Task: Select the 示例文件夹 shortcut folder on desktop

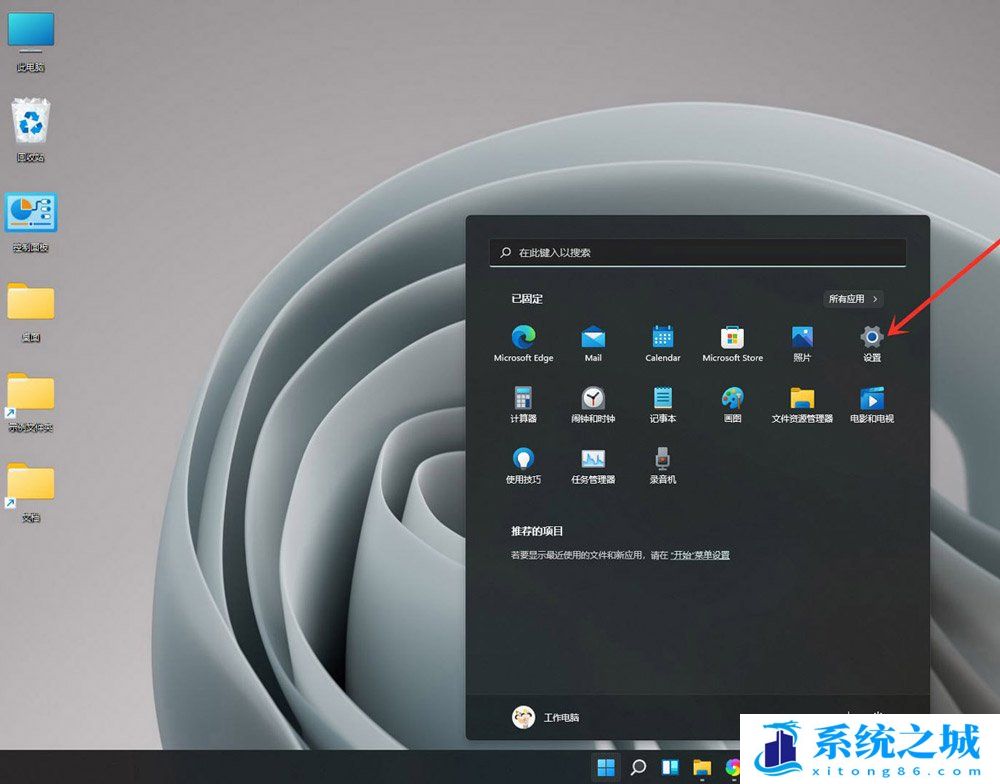Action: tap(30, 403)
